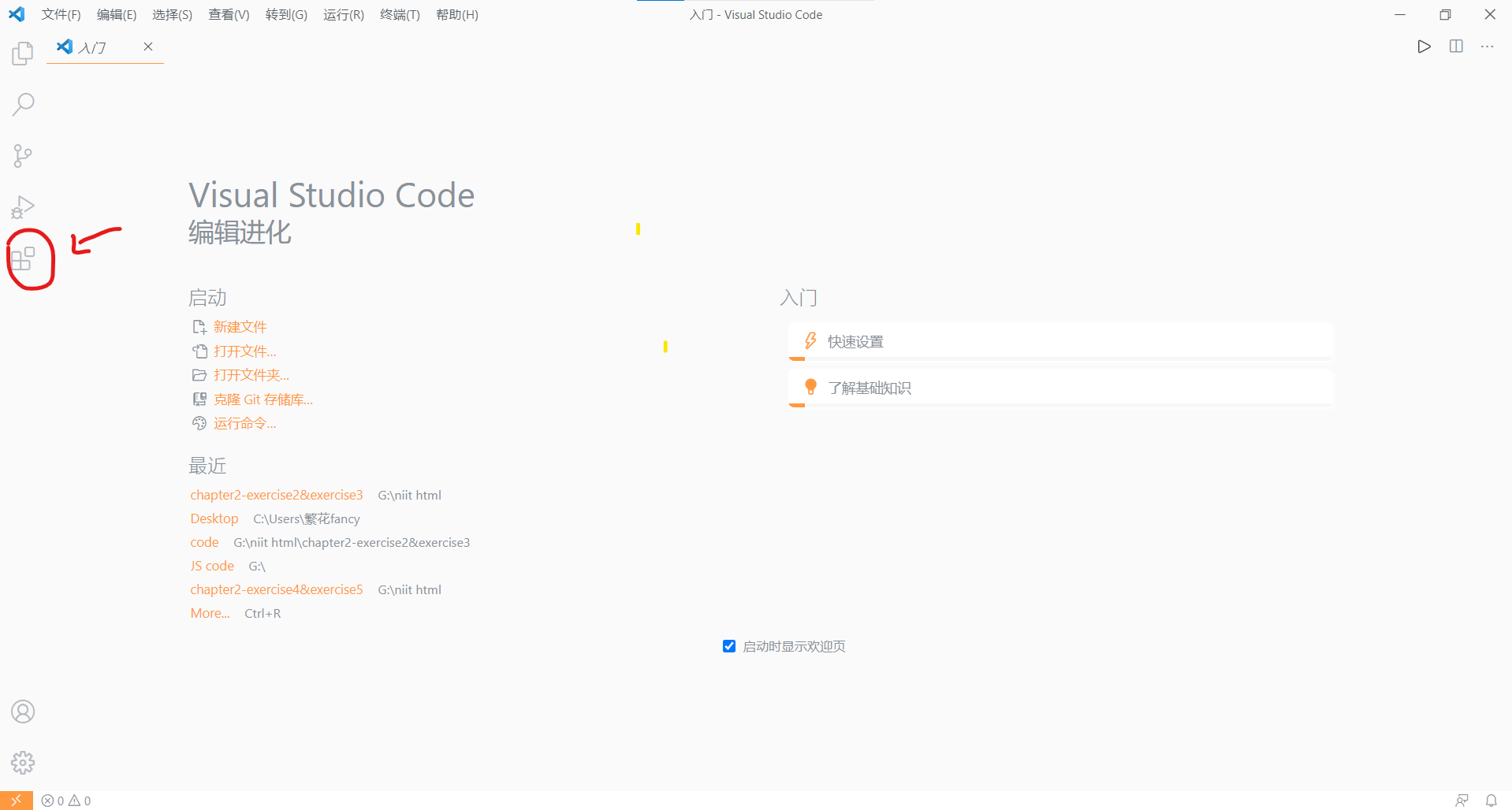Viewport: 1512px width, 810px height.
Task: Open recent folder Desktop
Action: pos(214,518)
